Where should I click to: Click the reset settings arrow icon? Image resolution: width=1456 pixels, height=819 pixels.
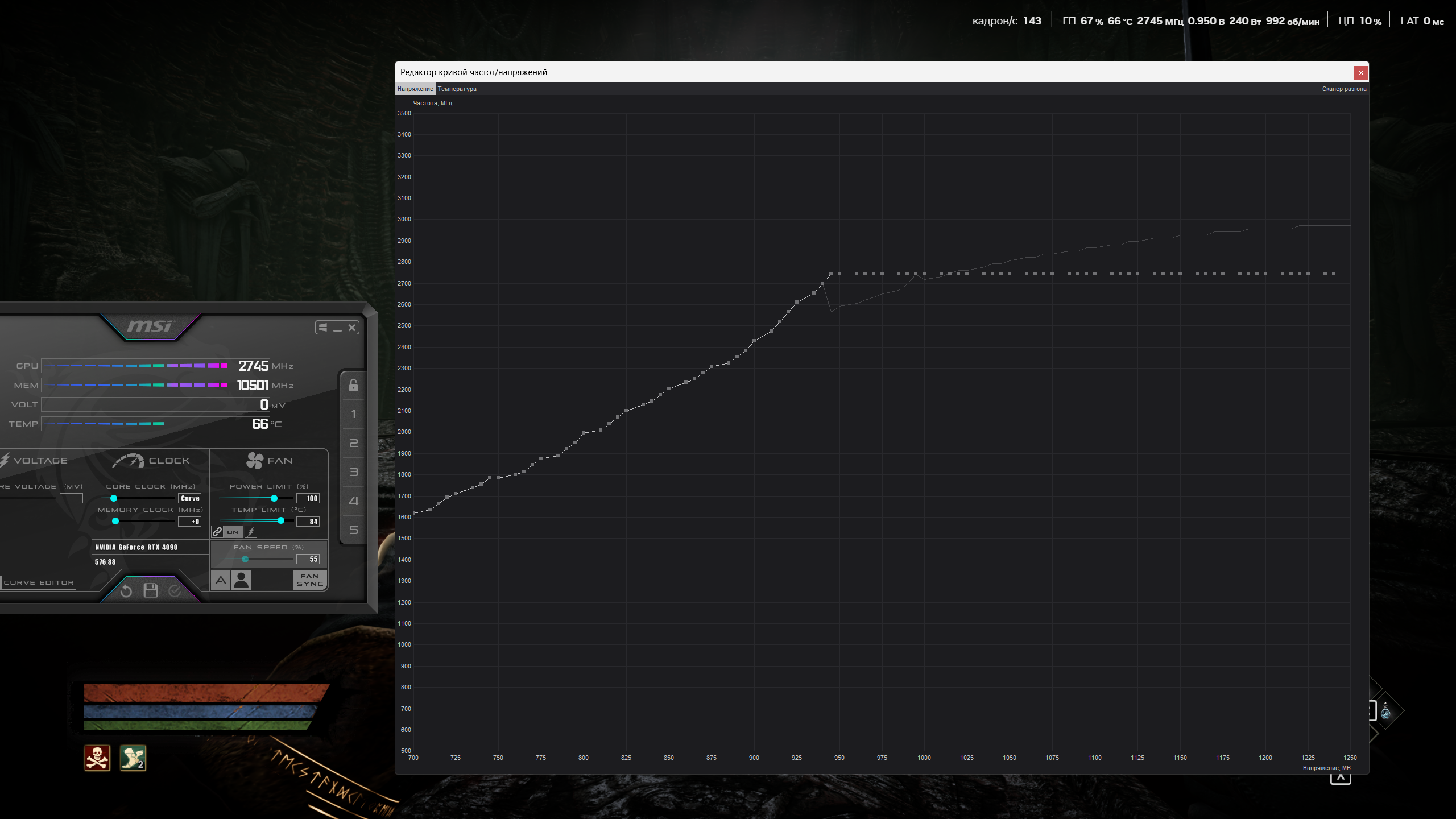coord(126,591)
